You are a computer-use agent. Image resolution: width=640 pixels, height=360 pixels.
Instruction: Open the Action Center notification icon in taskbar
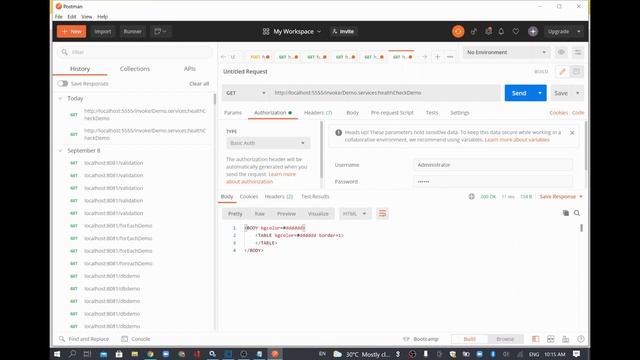[576, 354]
